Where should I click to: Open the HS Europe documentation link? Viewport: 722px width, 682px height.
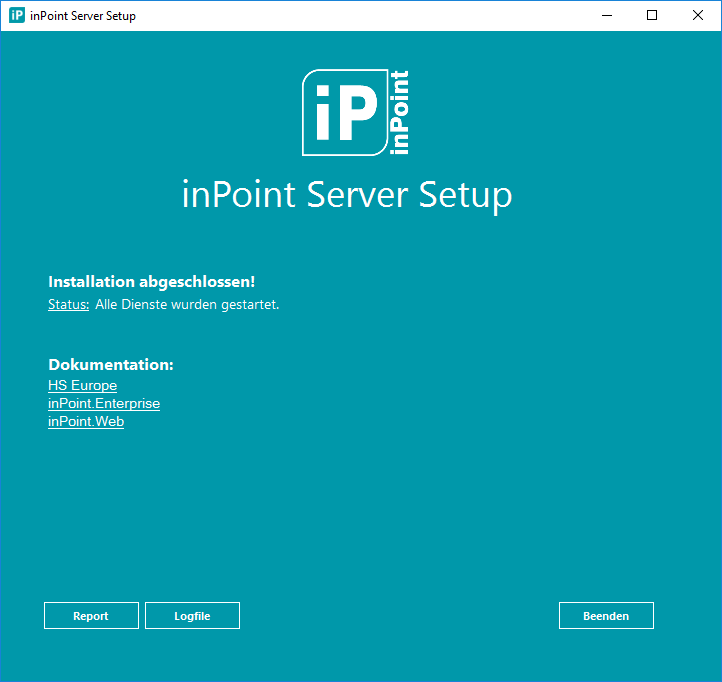pyautogui.click(x=82, y=385)
